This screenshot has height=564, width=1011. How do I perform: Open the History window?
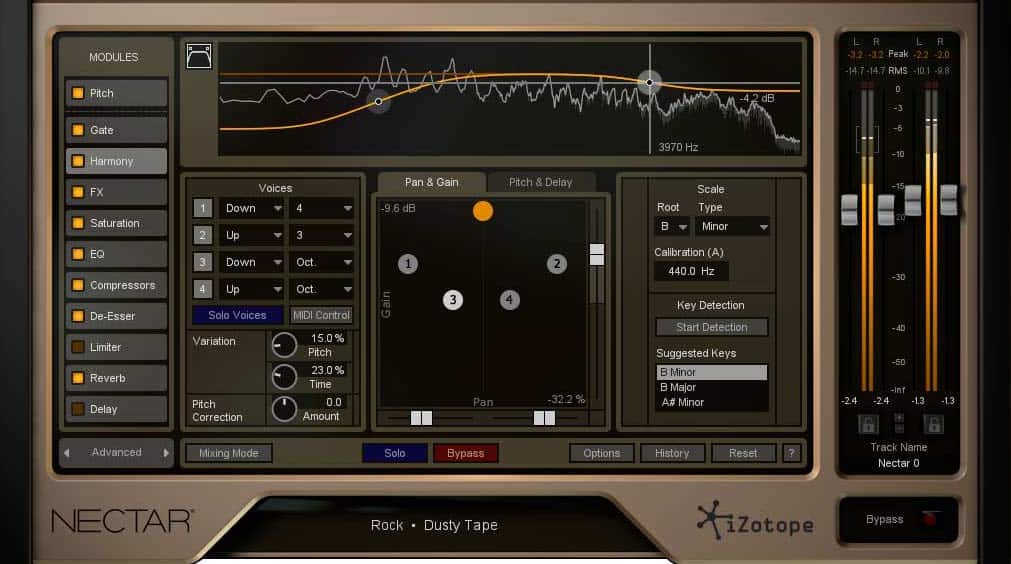coord(672,453)
